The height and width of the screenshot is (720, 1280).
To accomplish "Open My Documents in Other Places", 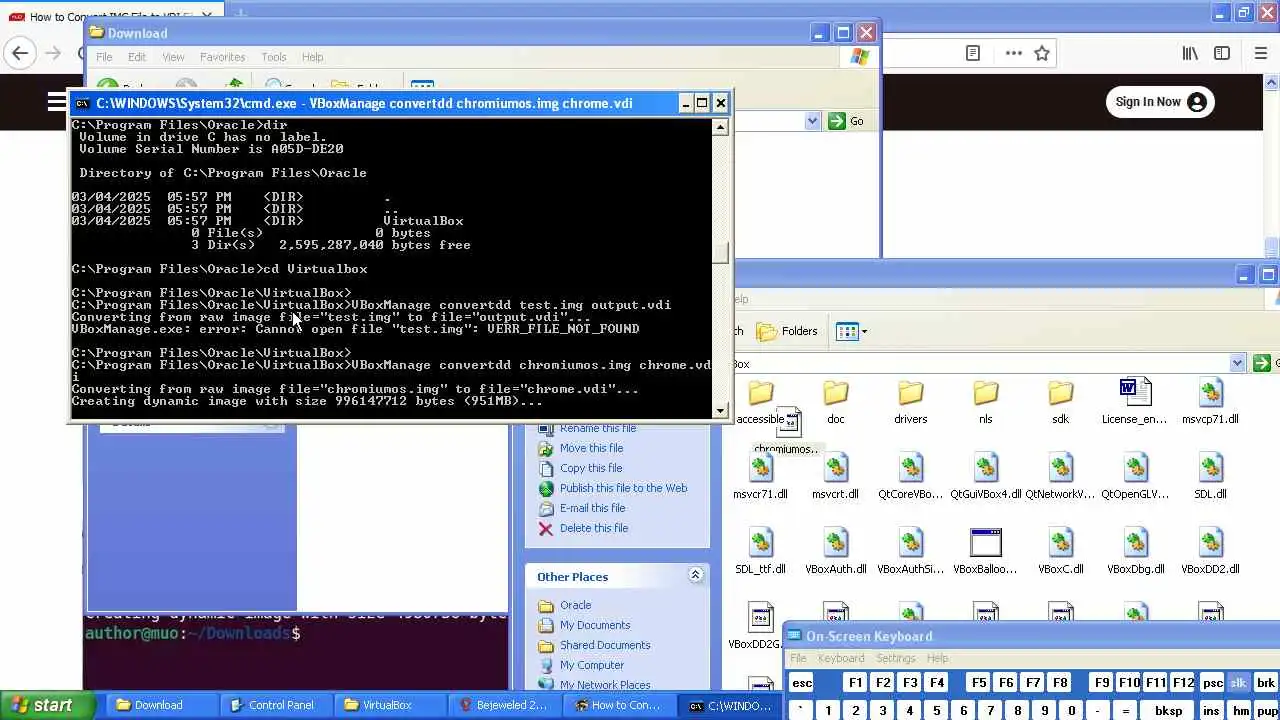I will pos(595,625).
